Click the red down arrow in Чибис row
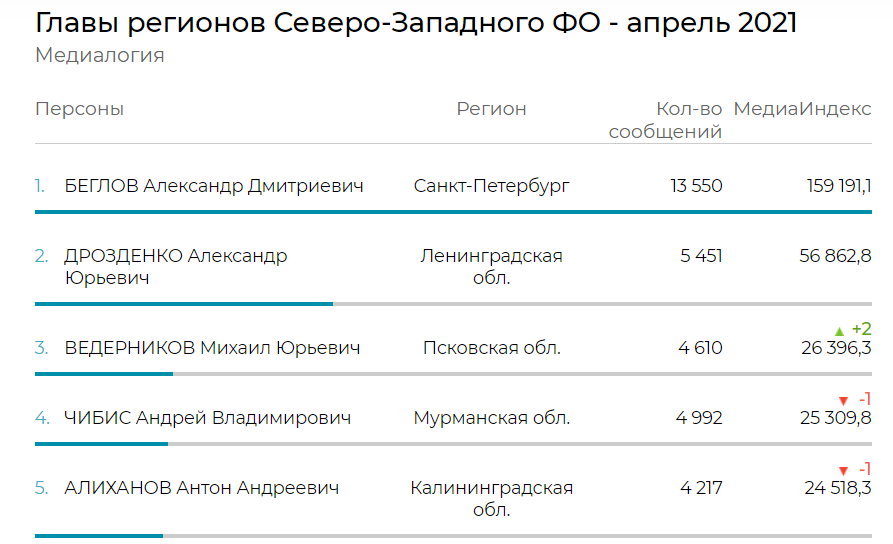This screenshot has width=893, height=544. click(x=843, y=400)
